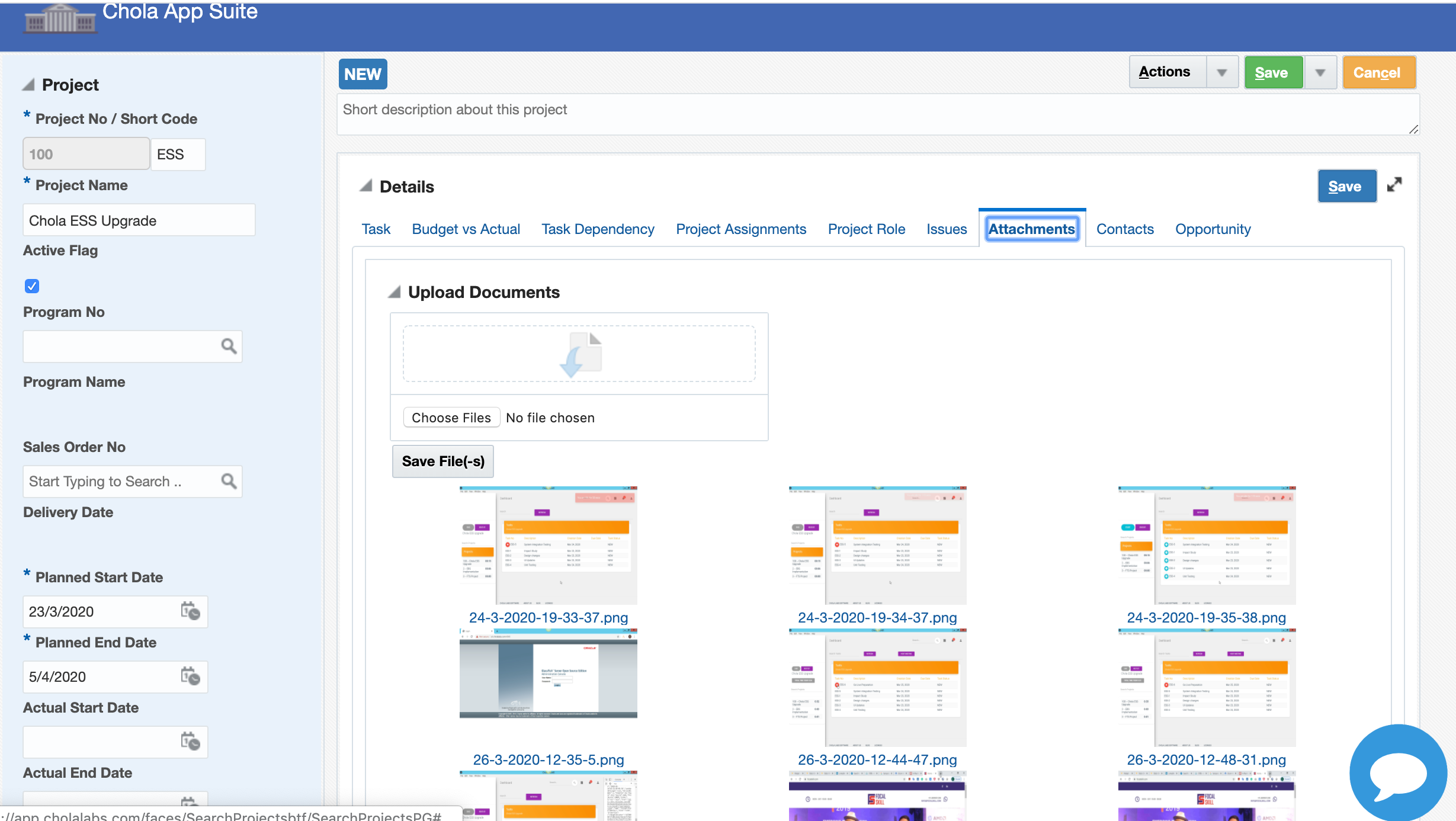Uncheck the Active Flag checkbox
The width and height of the screenshot is (1456, 821).
32,286
